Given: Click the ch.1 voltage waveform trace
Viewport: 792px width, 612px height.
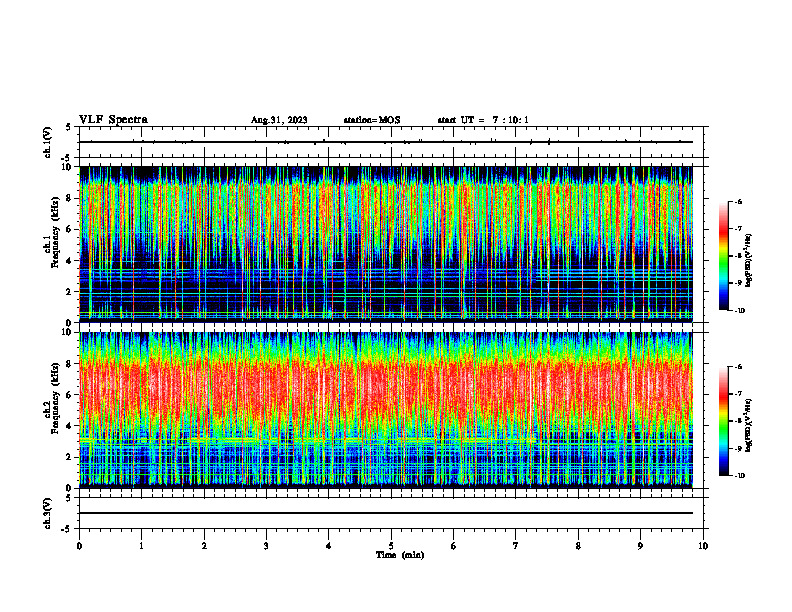Looking at the screenshot, I should [386, 142].
